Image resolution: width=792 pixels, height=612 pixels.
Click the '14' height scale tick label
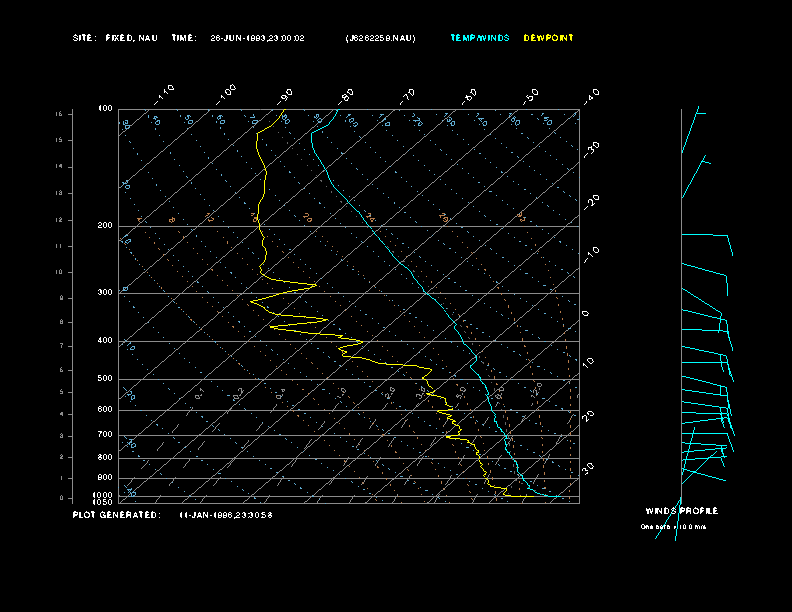tap(59, 167)
